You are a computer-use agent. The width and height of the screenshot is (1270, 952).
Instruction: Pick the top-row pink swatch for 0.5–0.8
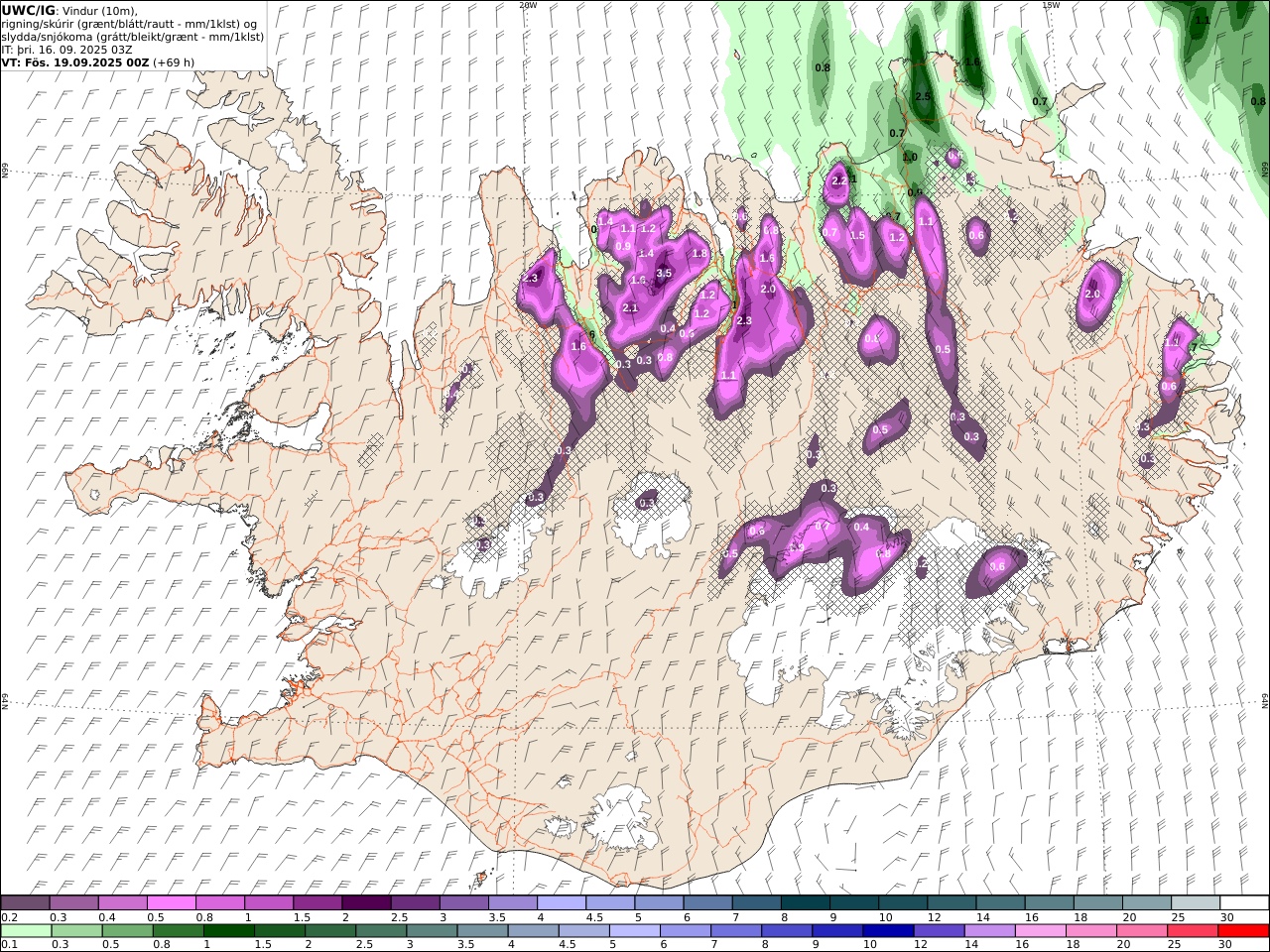pos(171,903)
